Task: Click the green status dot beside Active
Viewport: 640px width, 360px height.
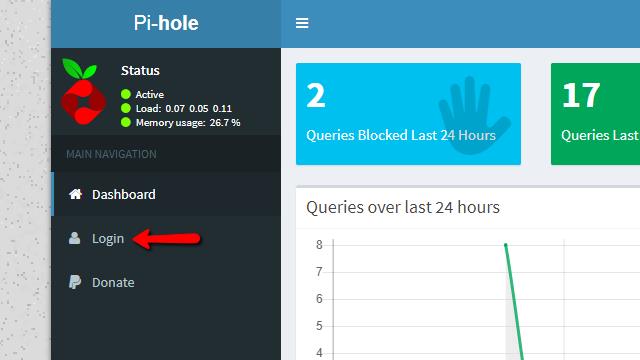Action: tap(126, 94)
